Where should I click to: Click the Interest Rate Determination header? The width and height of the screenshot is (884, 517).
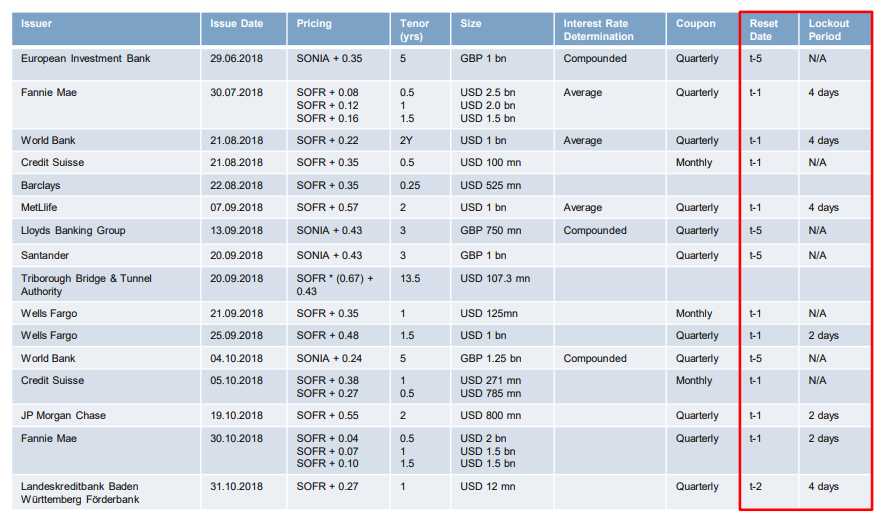[610, 29]
